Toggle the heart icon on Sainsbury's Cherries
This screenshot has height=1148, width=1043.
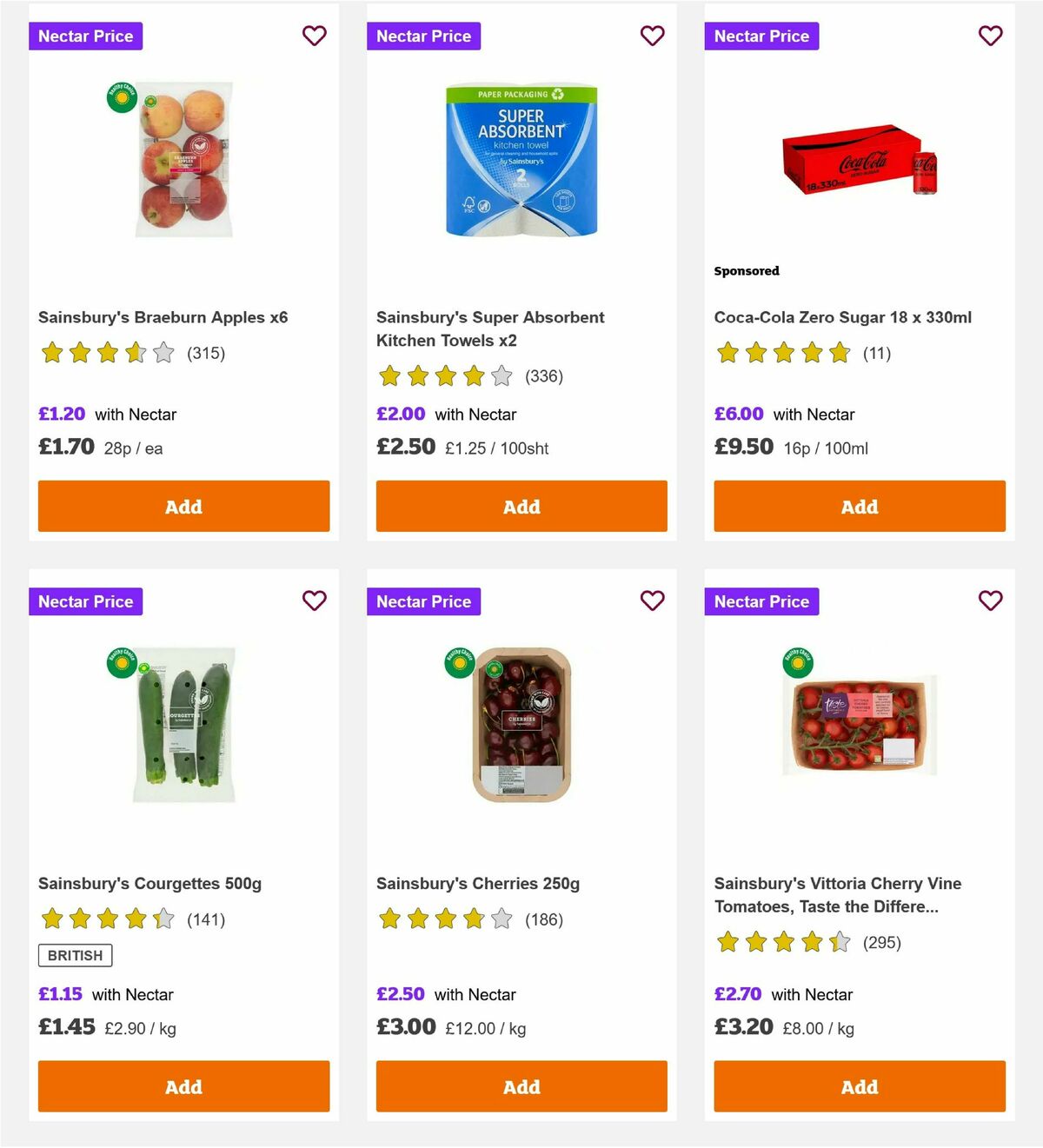652,601
